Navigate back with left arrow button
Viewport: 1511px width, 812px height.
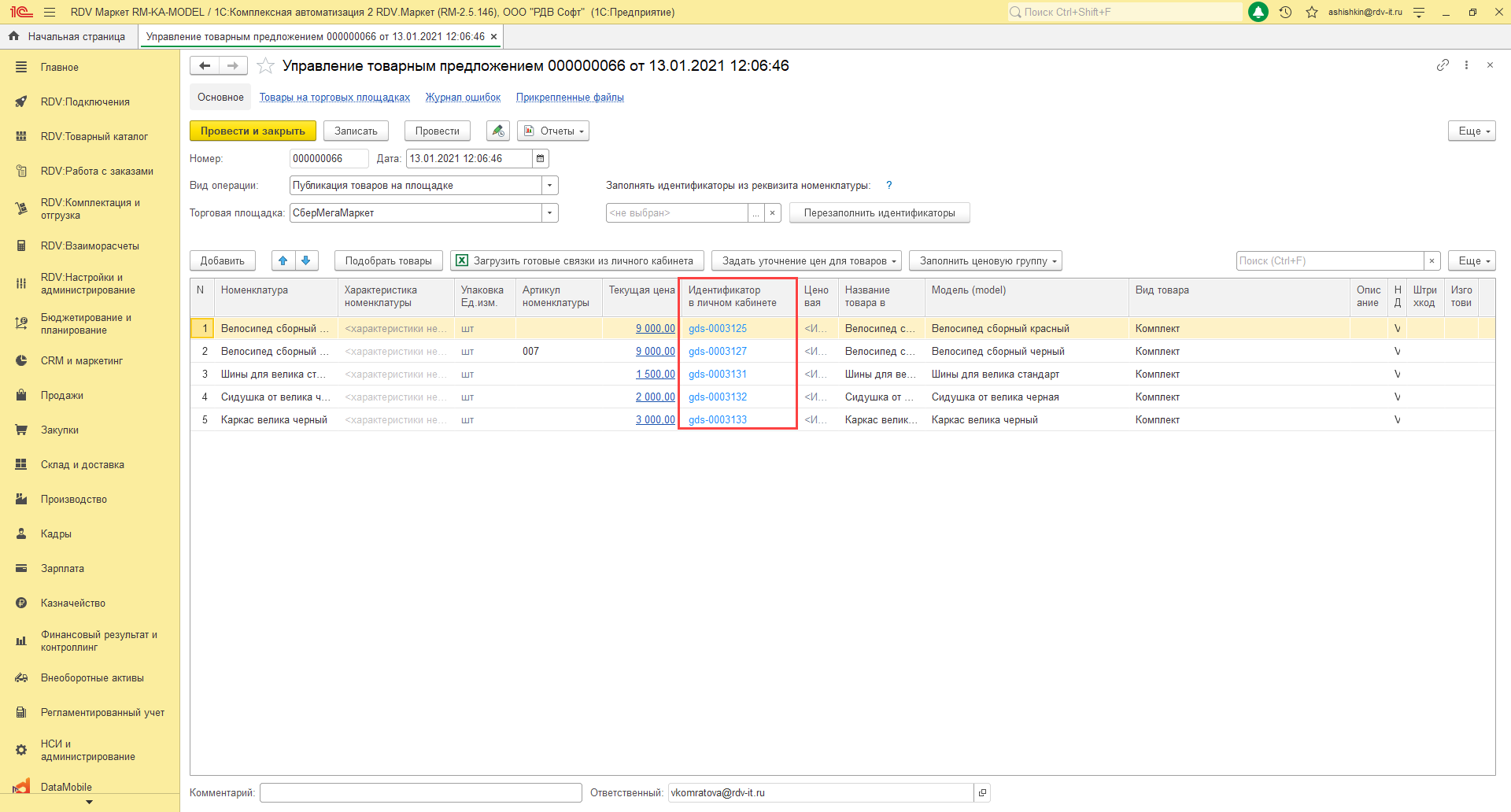point(205,66)
